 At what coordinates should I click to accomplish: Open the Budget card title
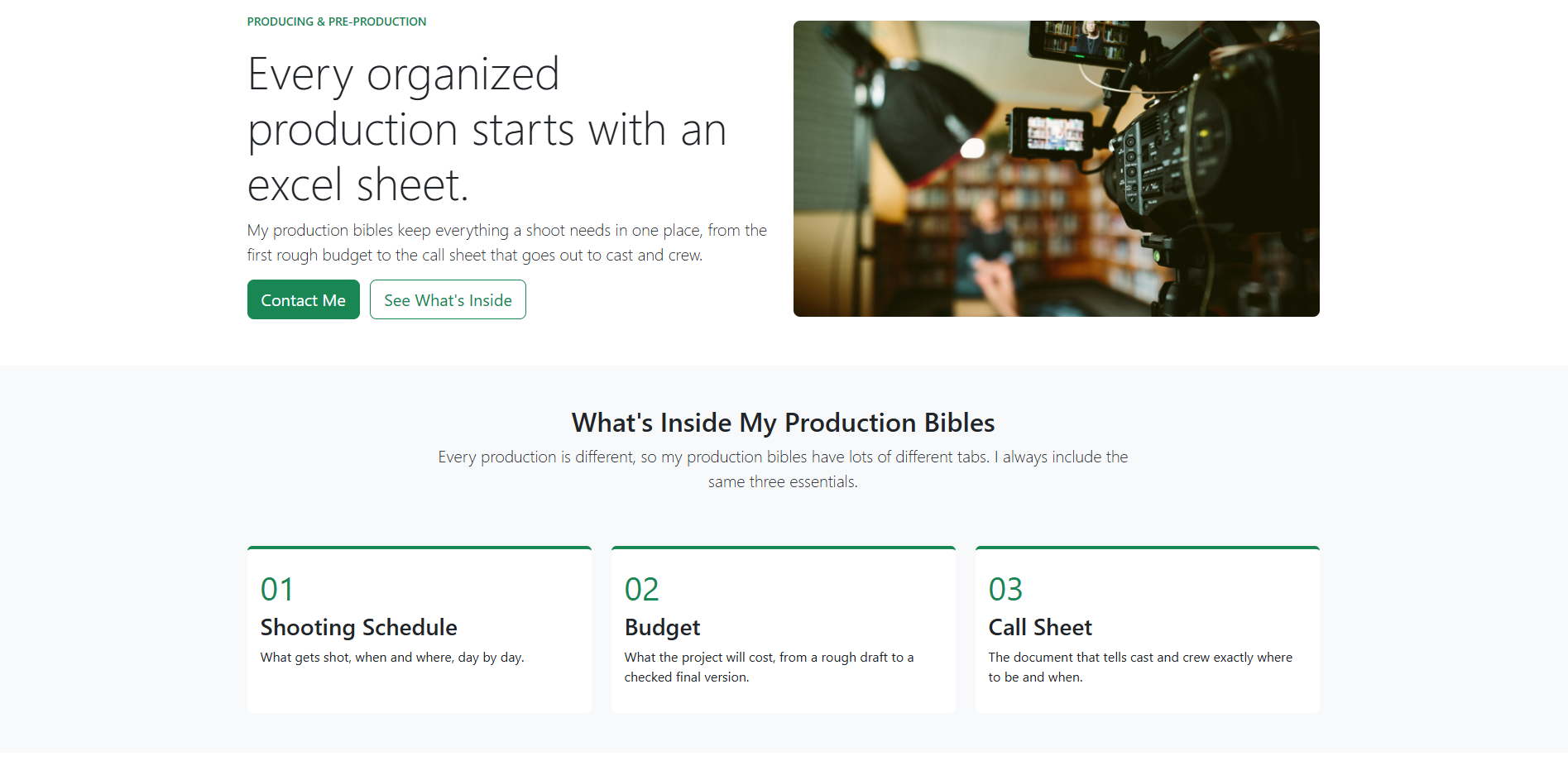(x=663, y=627)
